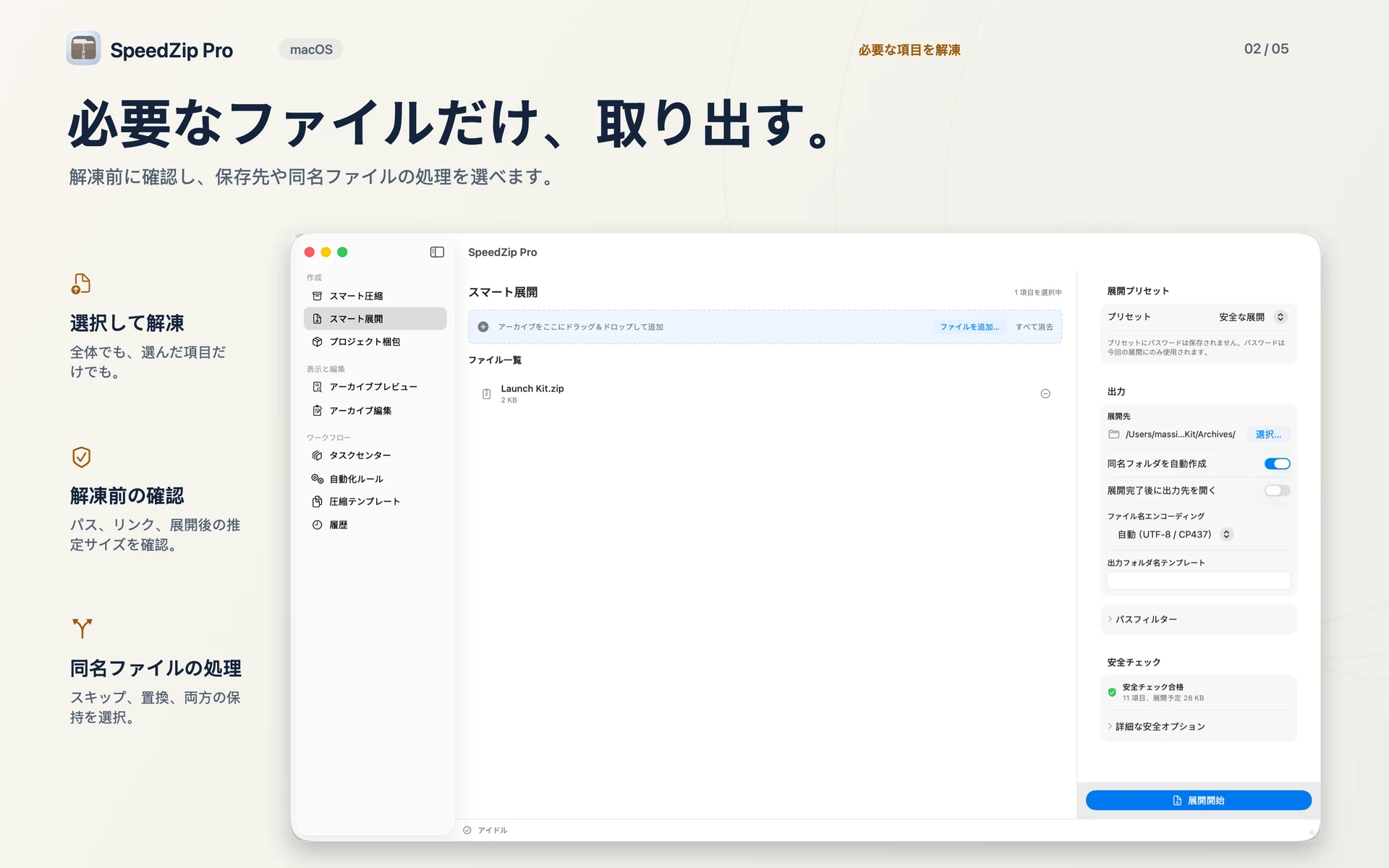The width and height of the screenshot is (1389, 868).
Task: Toggle the sidebar visibility icon
Action: (x=437, y=252)
